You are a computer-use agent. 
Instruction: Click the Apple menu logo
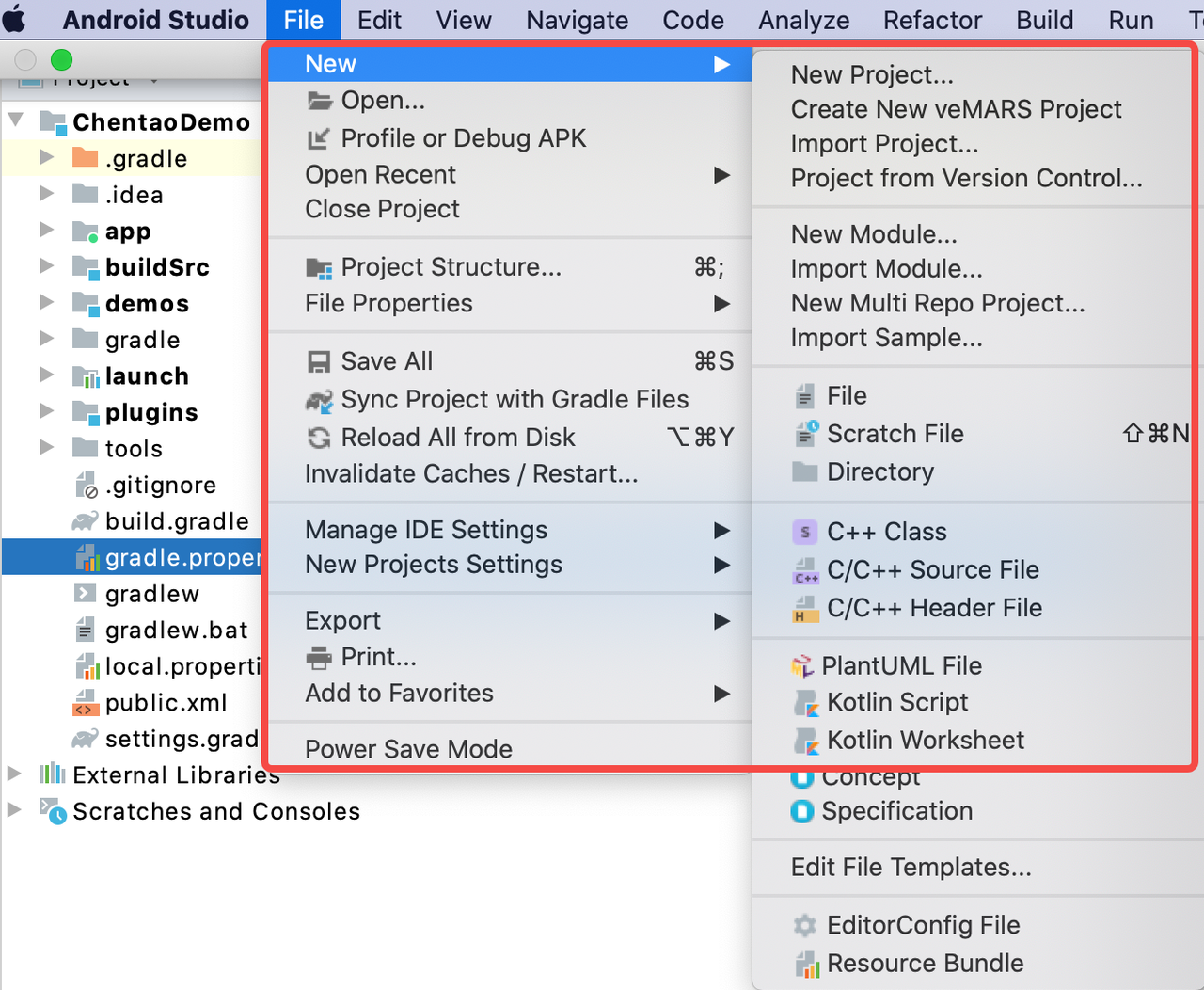[15, 20]
